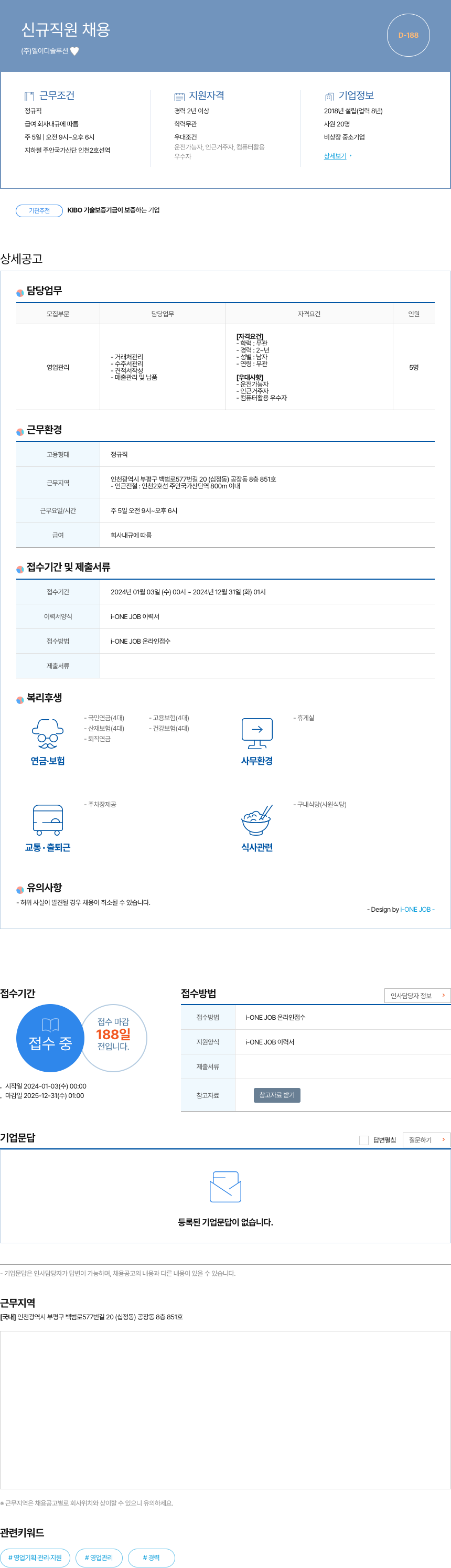The height and width of the screenshot is (1568, 451).
Task: Click the 주차장제공 benefit item
Action: [x=100, y=804]
